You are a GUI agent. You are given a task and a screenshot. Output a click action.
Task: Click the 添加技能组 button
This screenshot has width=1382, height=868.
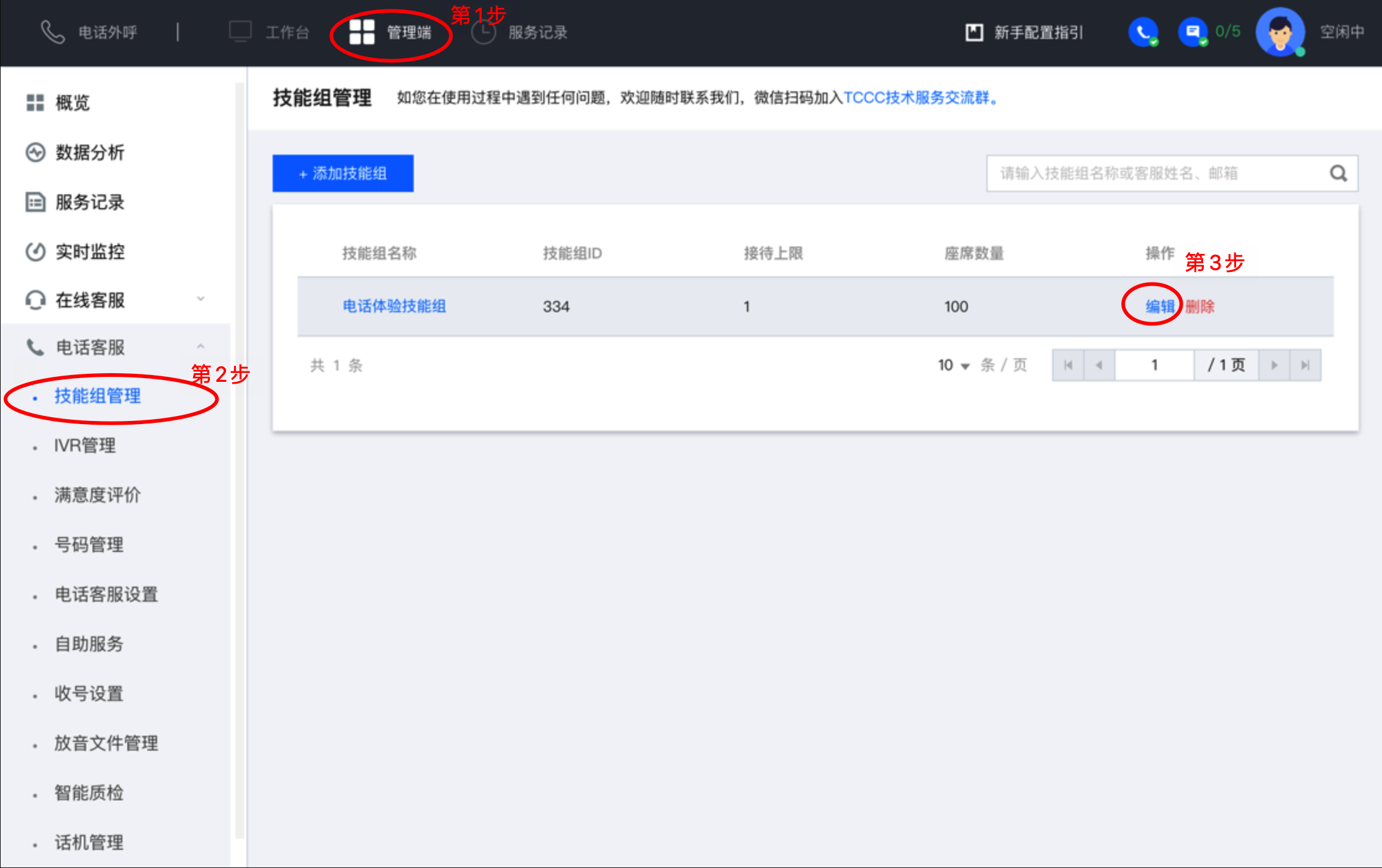click(x=343, y=173)
